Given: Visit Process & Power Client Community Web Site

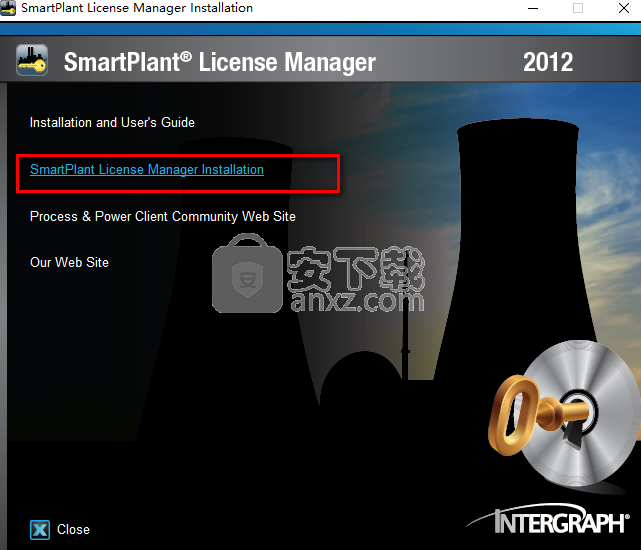Looking at the screenshot, I should (163, 216).
